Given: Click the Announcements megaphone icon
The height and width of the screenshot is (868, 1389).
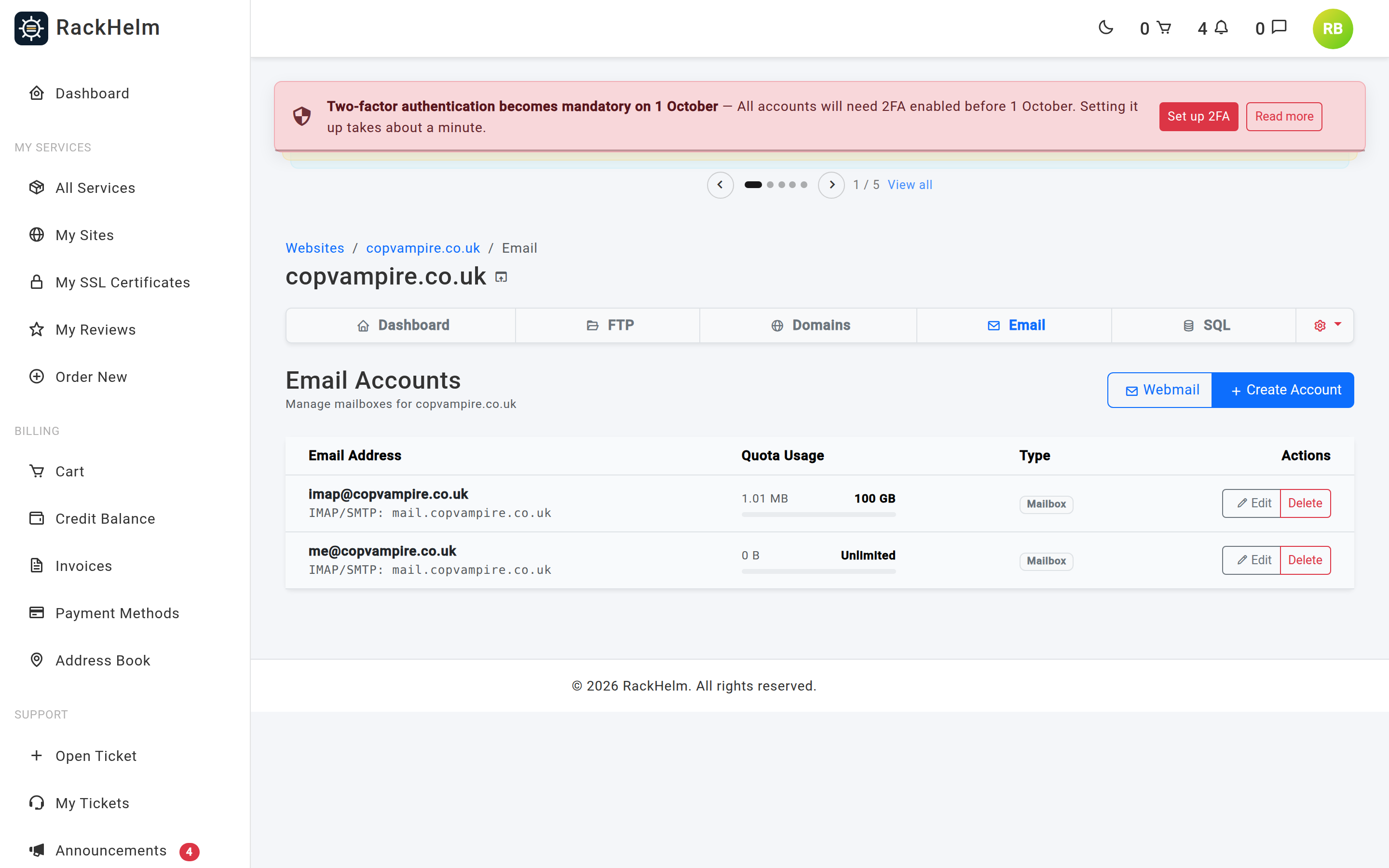Looking at the screenshot, I should click(x=37, y=850).
